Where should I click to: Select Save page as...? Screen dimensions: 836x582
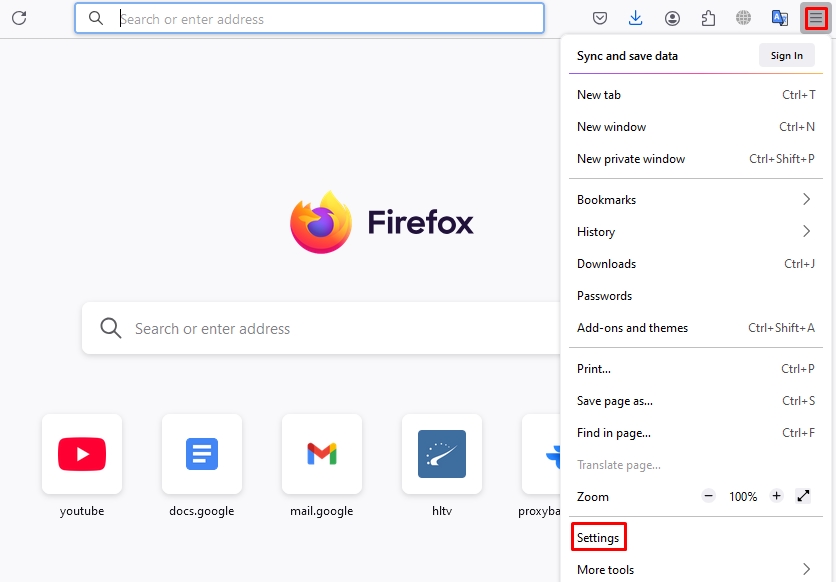click(696, 401)
